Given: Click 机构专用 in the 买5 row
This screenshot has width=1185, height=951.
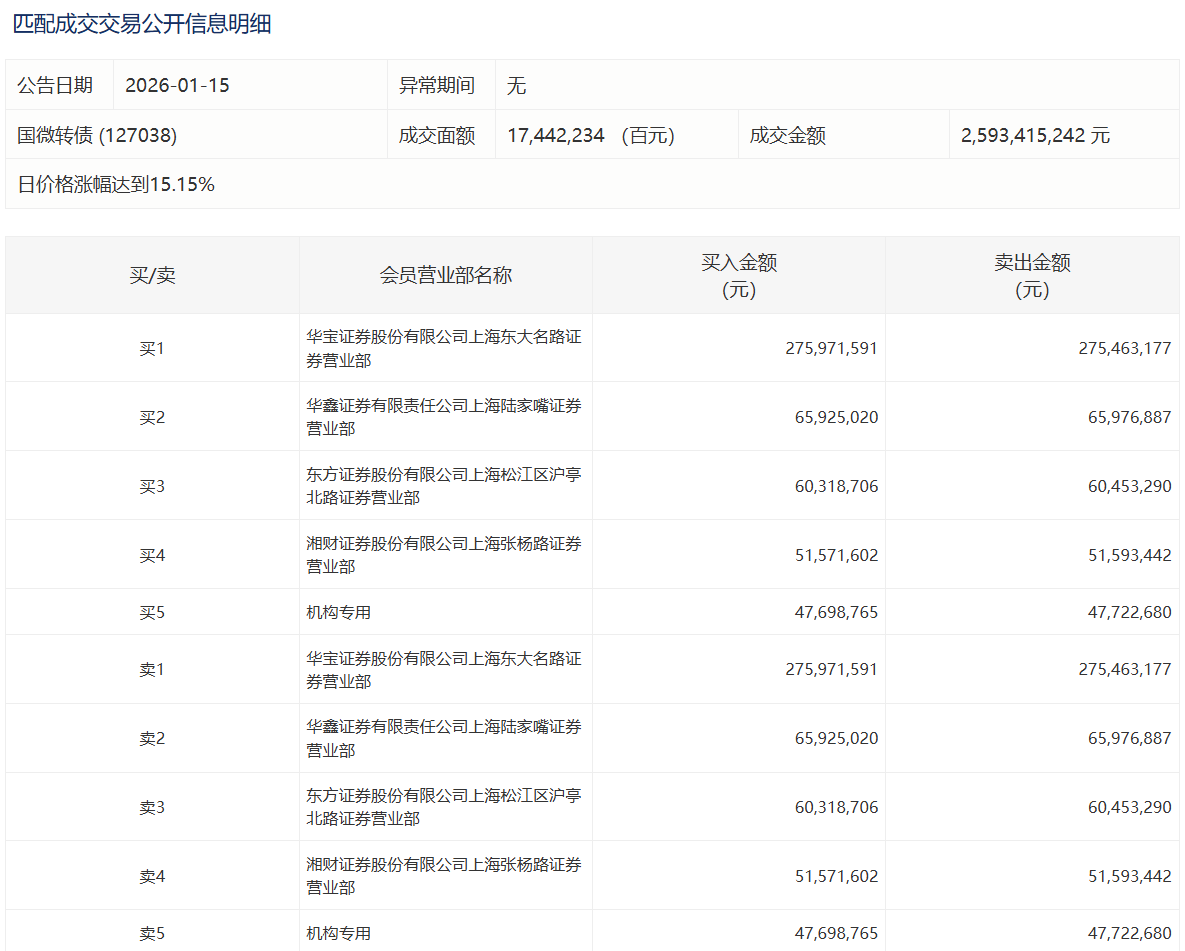Looking at the screenshot, I should 338,612.
